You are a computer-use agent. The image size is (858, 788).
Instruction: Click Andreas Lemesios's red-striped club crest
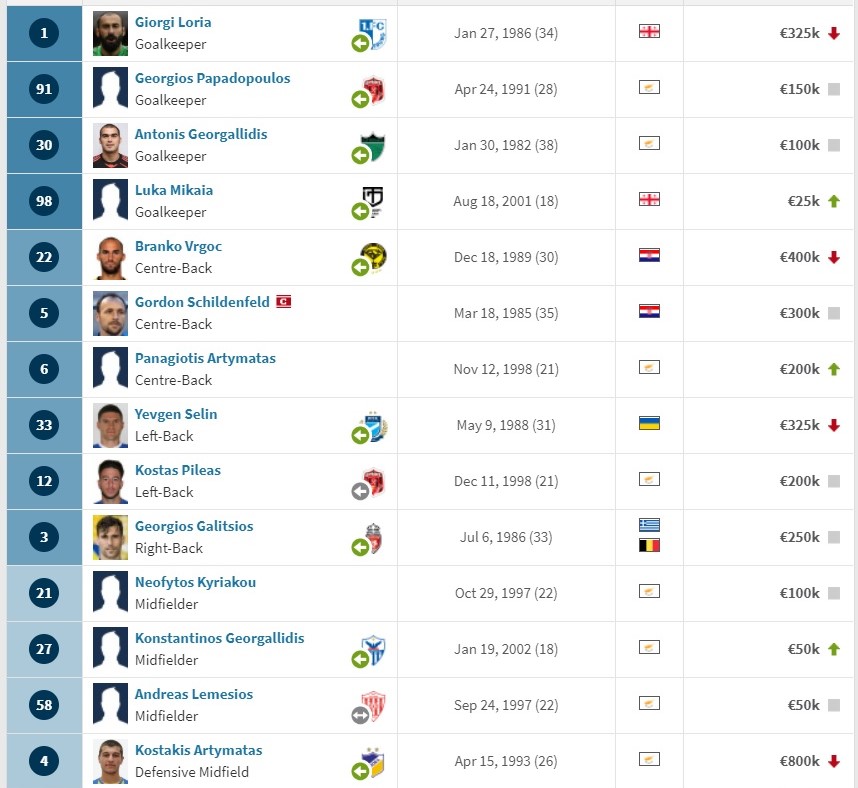pos(374,706)
